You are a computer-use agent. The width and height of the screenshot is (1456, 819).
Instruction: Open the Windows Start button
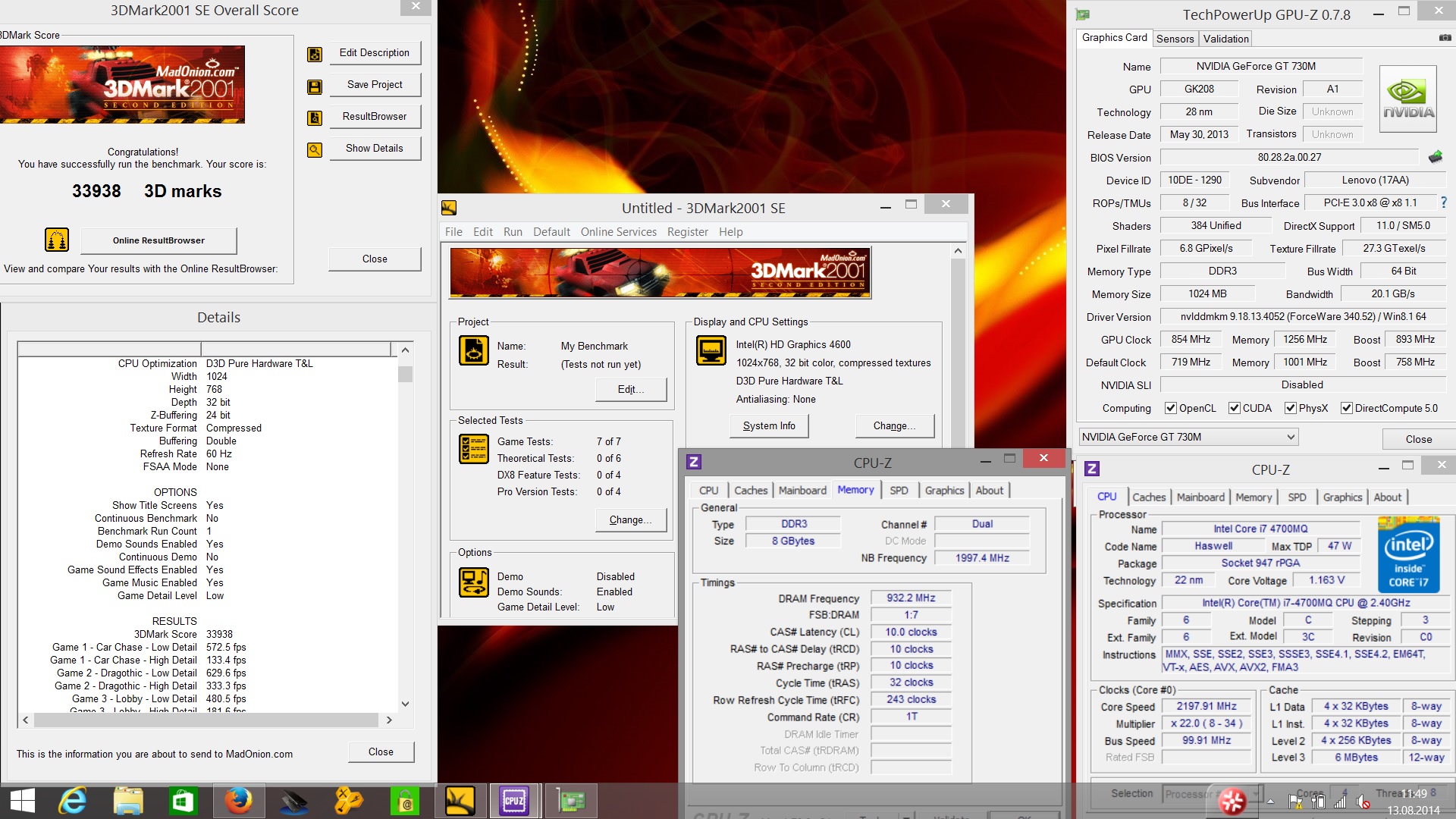point(22,801)
